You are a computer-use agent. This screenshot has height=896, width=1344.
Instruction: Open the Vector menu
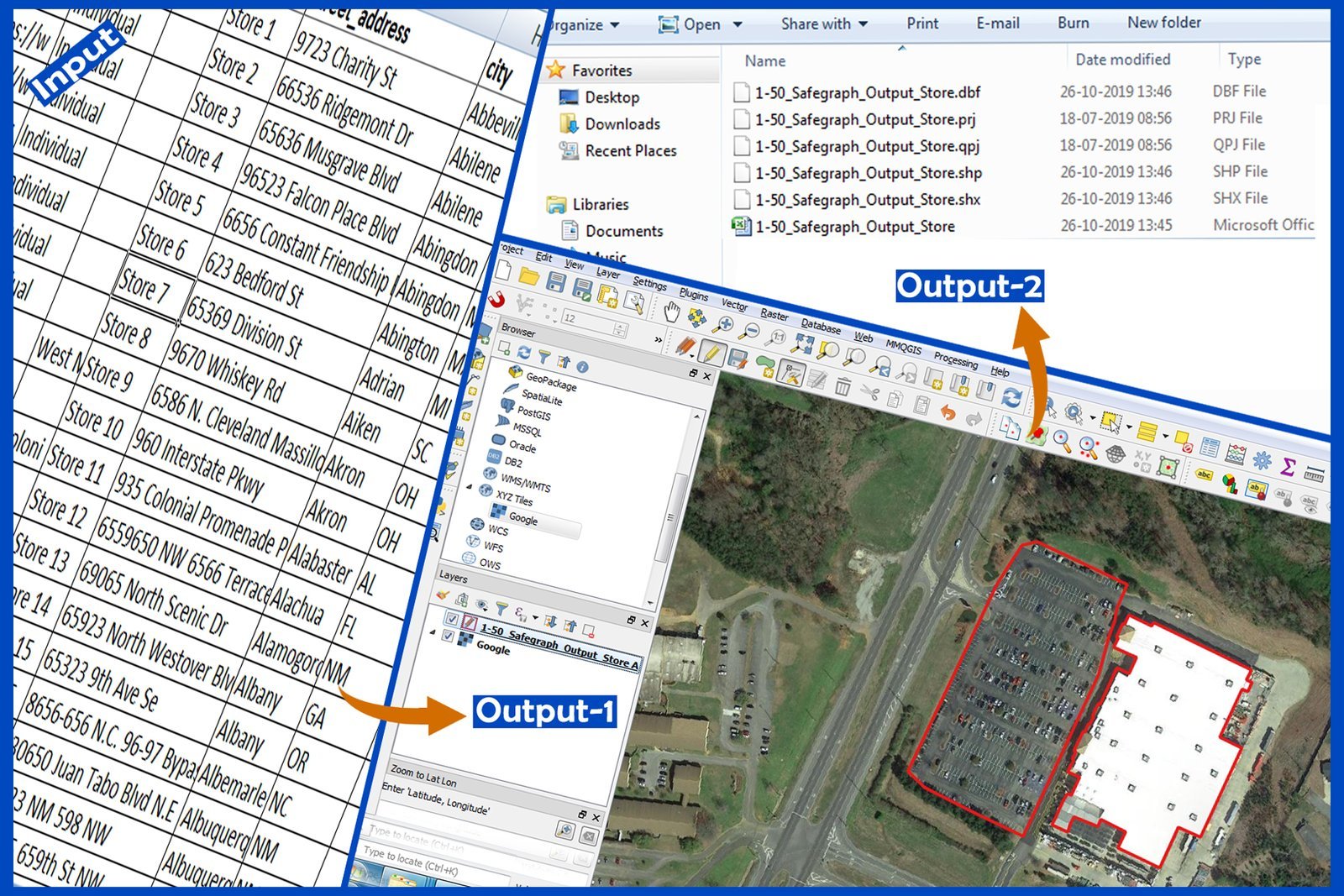pyautogui.click(x=735, y=305)
